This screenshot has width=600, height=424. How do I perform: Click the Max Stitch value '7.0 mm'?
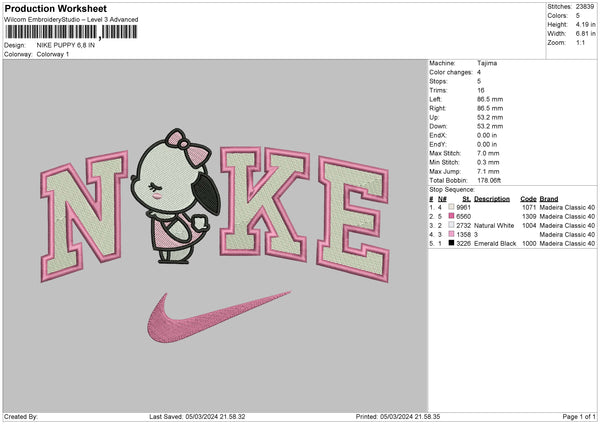(x=488, y=153)
